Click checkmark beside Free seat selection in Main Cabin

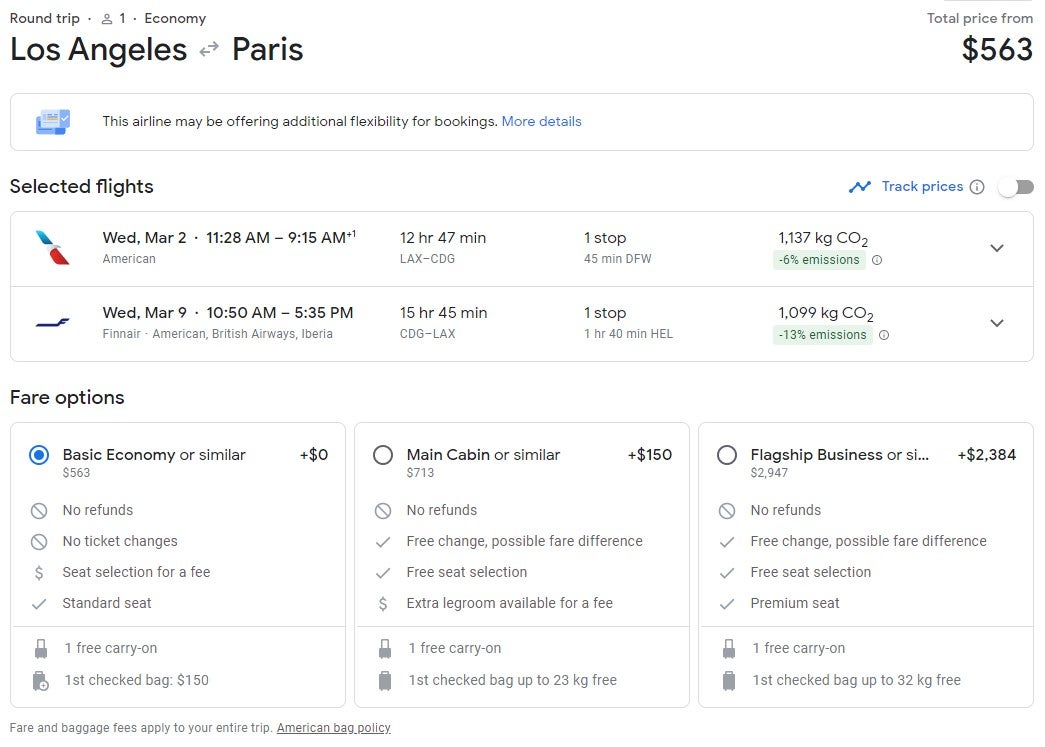(x=383, y=572)
